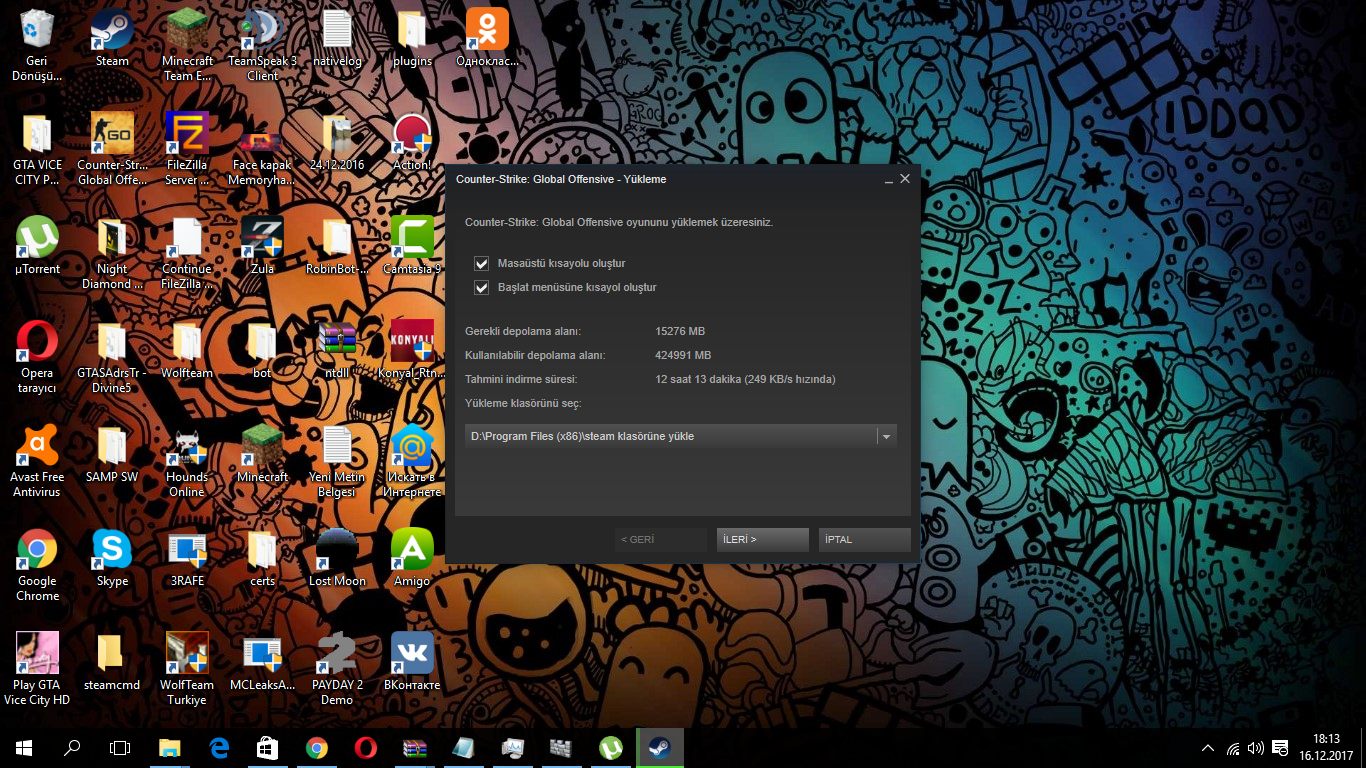Select the Skype desktop shortcut
Viewport: 1366px width, 768px height.
click(x=112, y=558)
